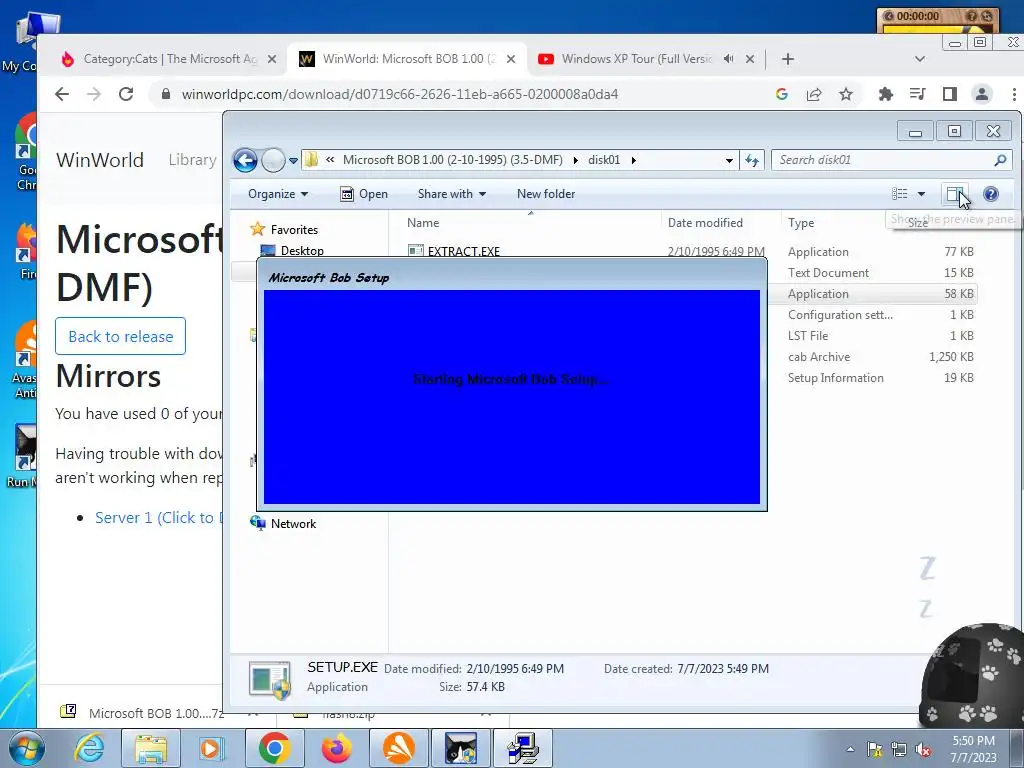Open the Share with menu
This screenshot has height=768, width=1024.
pyautogui.click(x=452, y=194)
